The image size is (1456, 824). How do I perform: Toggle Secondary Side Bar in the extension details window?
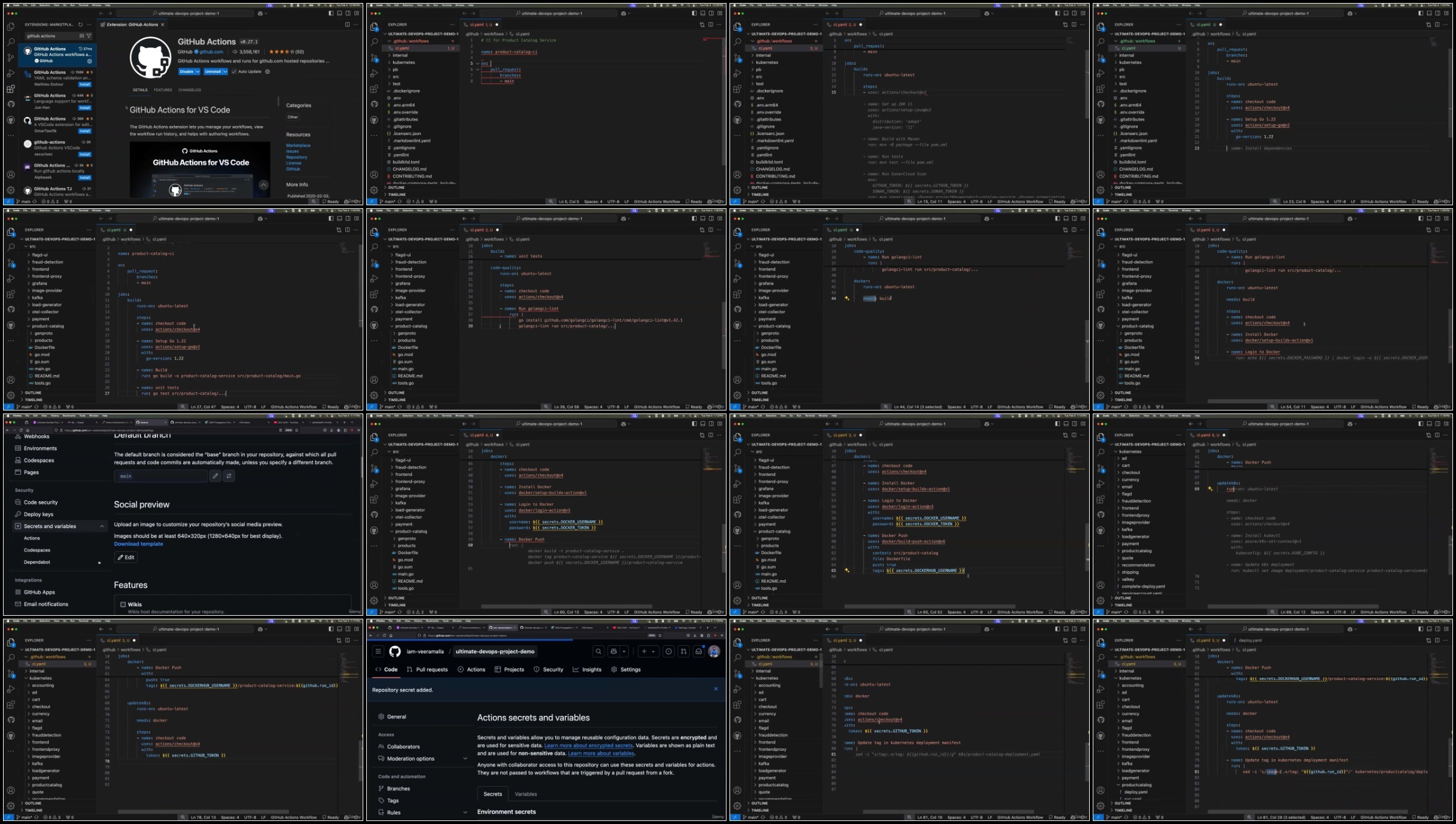[348, 13]
